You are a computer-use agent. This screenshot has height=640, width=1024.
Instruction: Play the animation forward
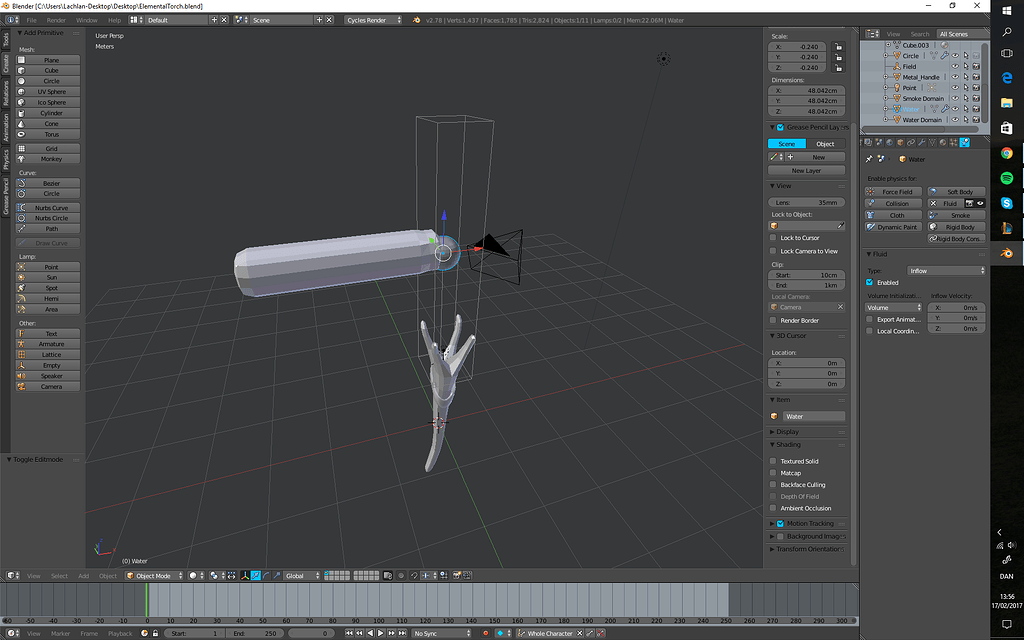[x=381, y=633]
